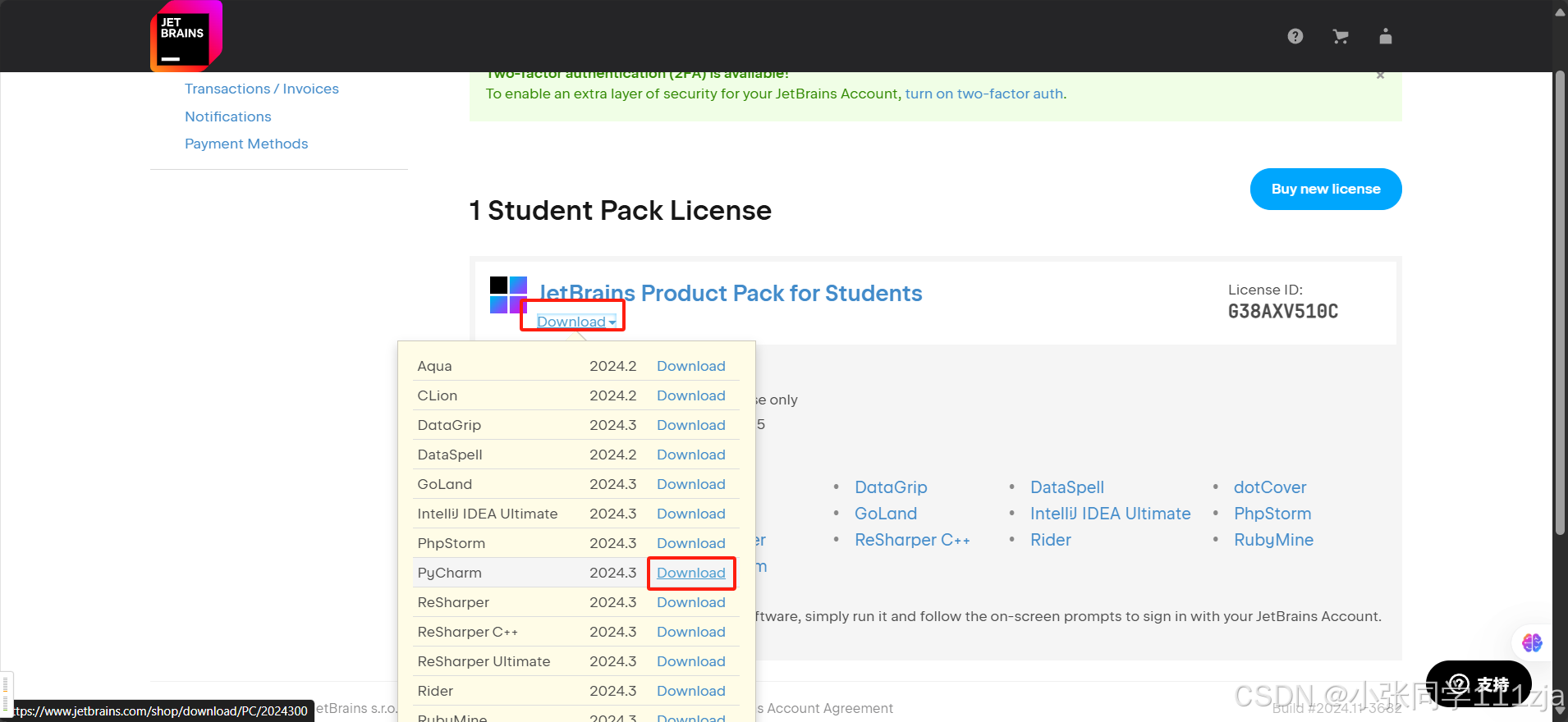Open the help question mark icon
Screen dimensions: 1568x722
(x=1295, y=36)
